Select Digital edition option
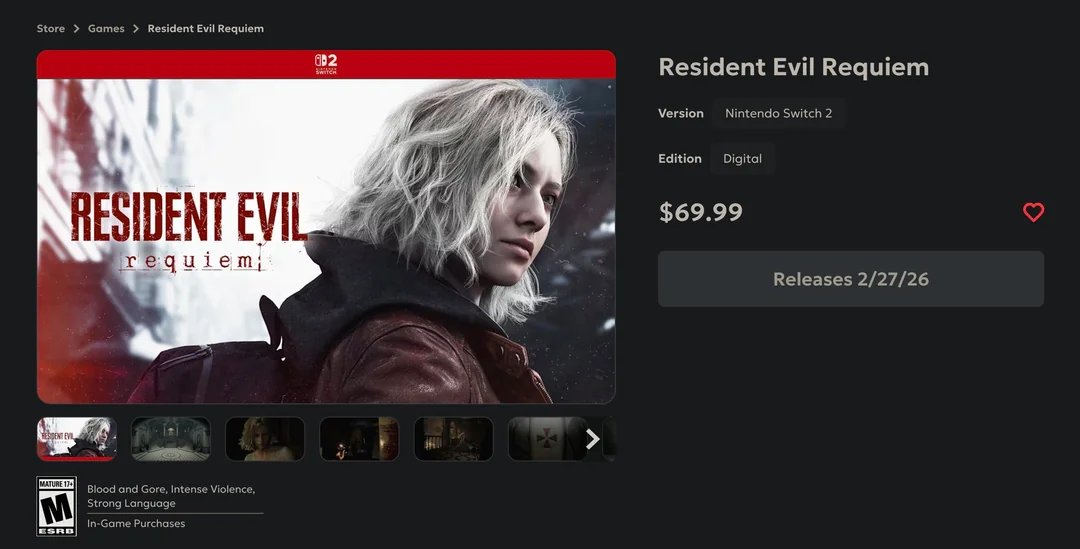 pyautogui.click(x=742, y=158)
